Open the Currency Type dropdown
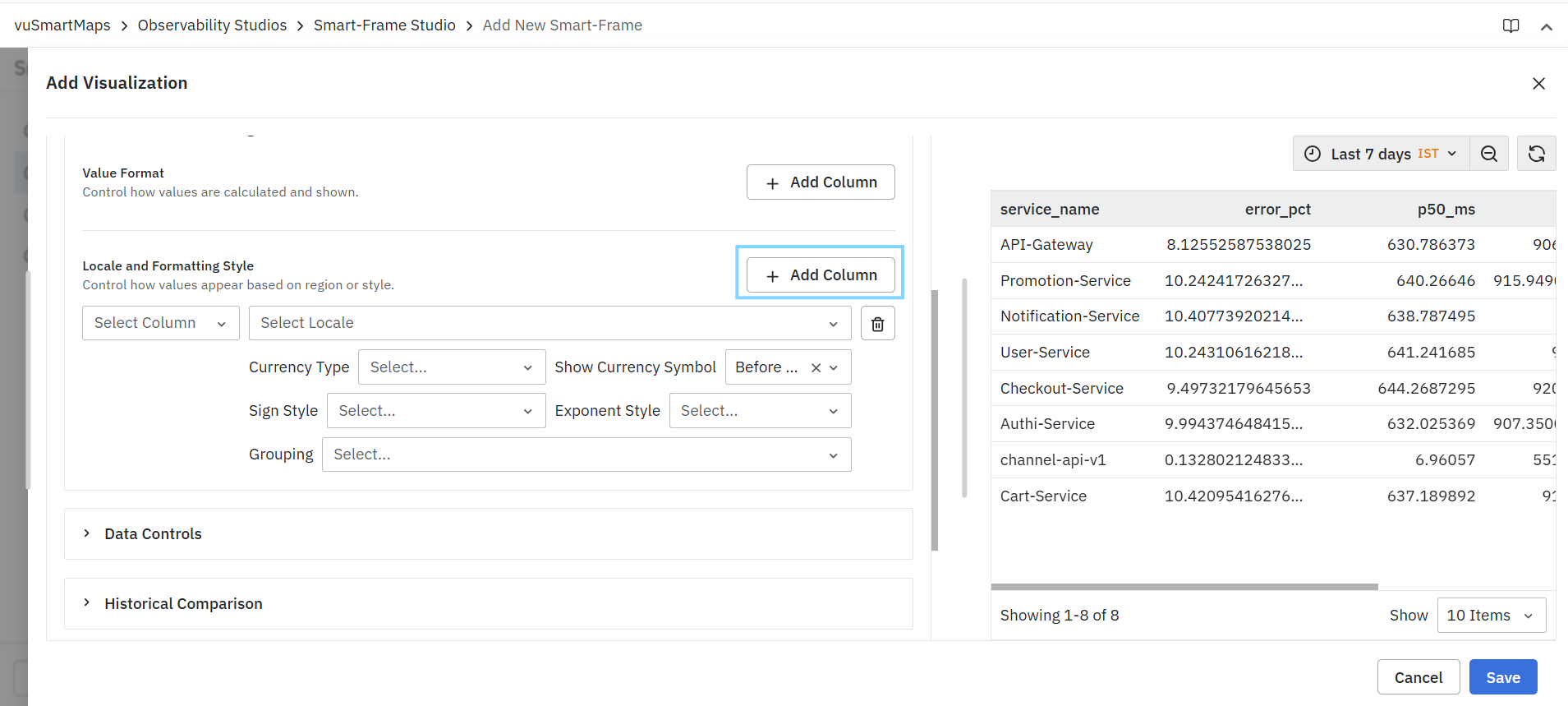The image size is (1568, 706). click(x=452, y=367)
